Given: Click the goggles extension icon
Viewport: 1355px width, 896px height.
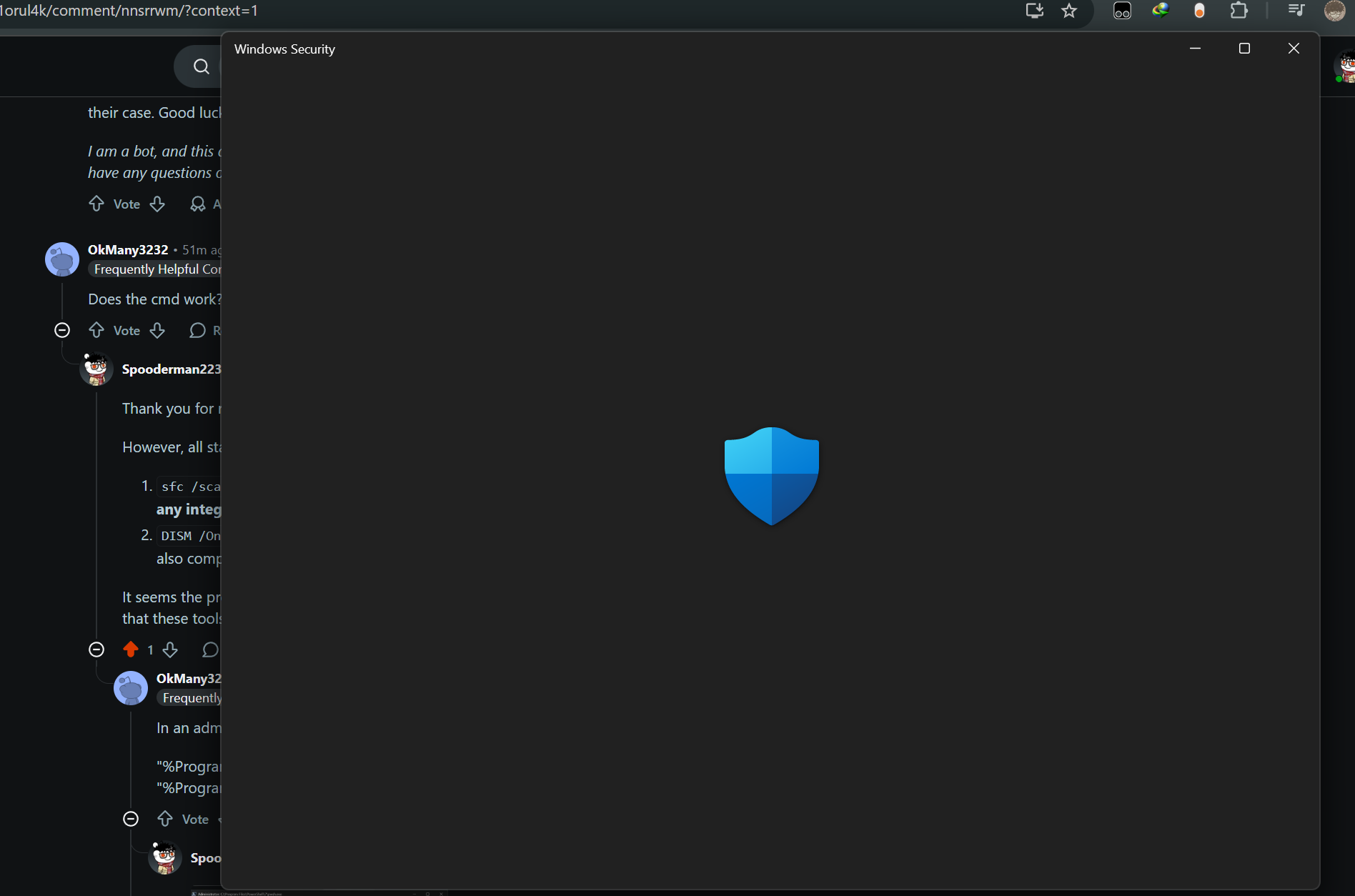Looking at the screenshot, I should [1122, 11].
